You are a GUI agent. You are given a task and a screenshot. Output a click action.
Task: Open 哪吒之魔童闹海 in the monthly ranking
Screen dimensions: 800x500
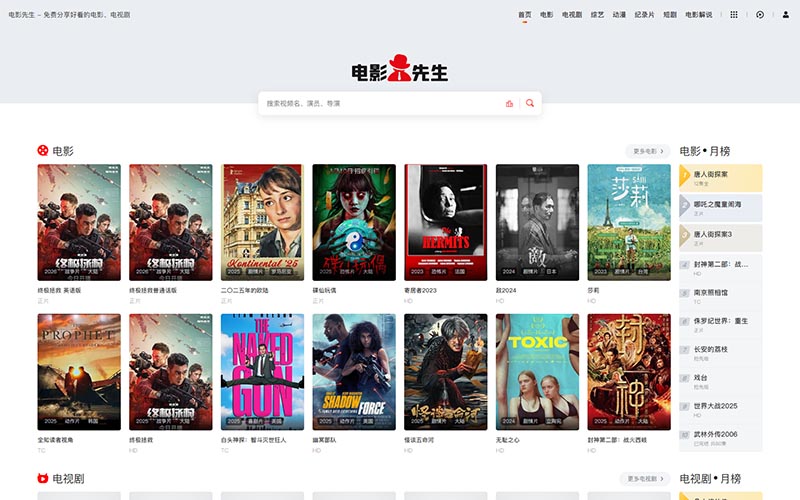click(720, 208)
